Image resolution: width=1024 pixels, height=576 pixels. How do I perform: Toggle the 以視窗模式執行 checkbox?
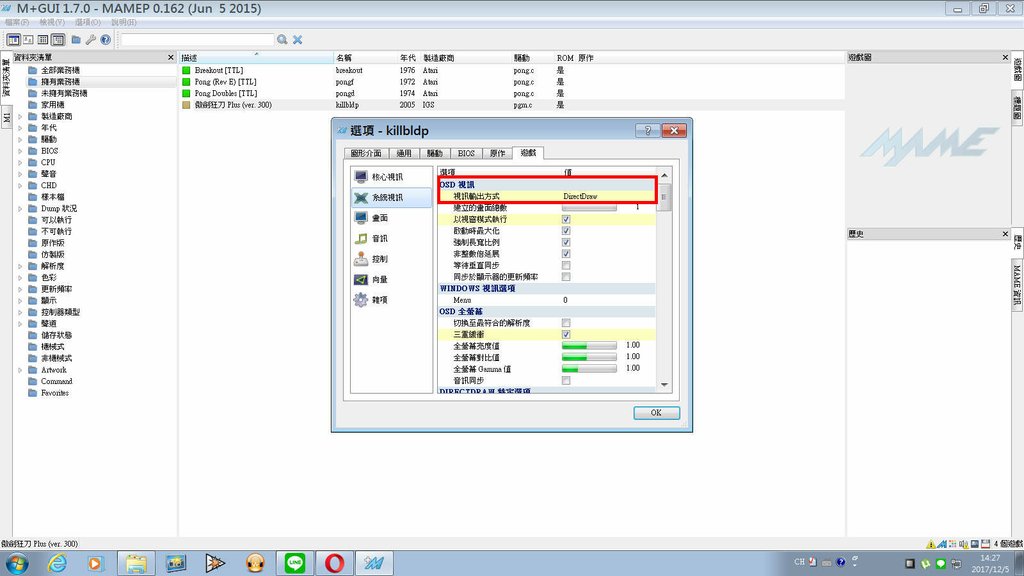point(566,219)
